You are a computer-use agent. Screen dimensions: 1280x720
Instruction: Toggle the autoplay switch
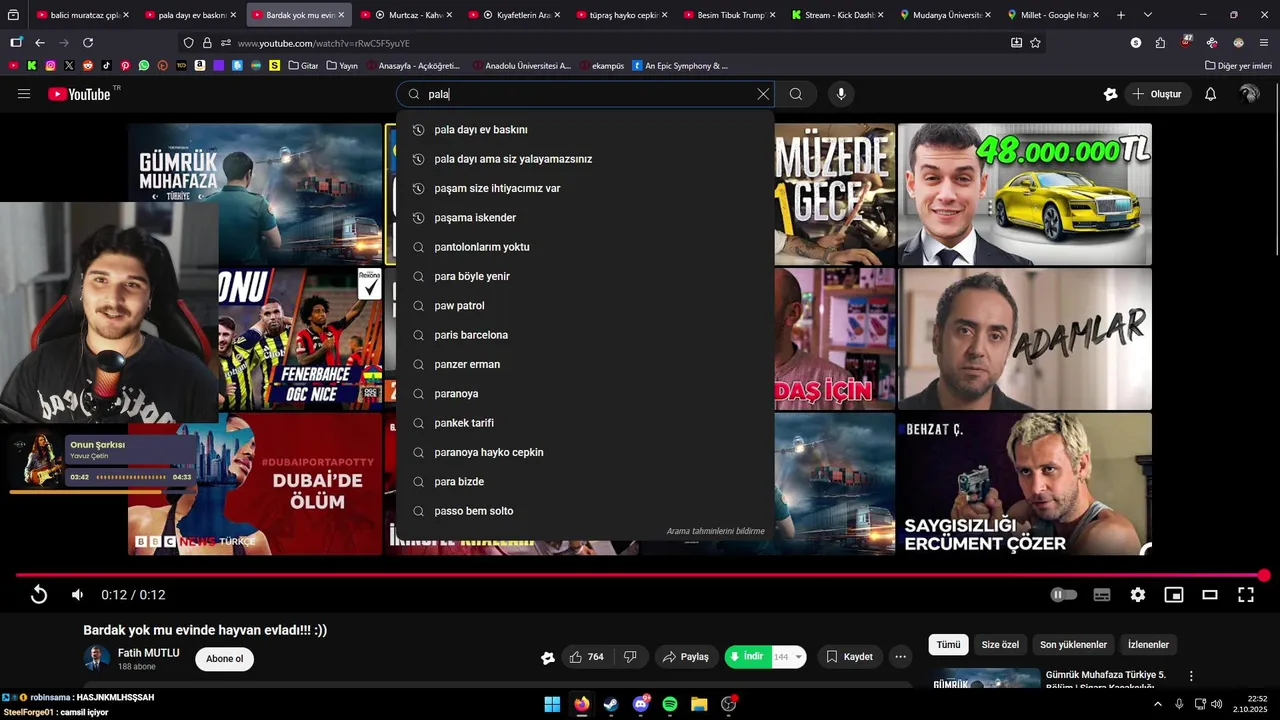[x=1063, y=595]
